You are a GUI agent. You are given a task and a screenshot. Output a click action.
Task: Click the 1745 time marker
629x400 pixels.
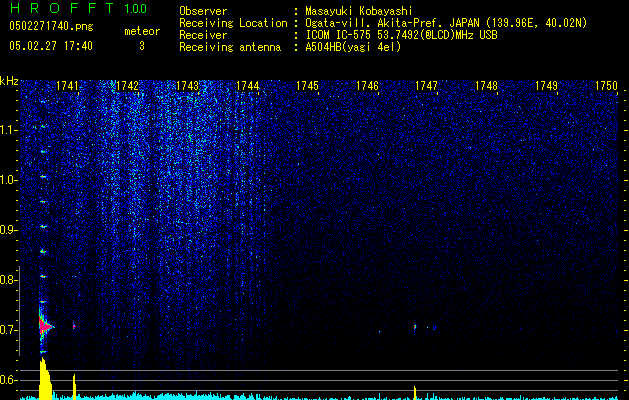pyautogui.click(x=307, y=85)
